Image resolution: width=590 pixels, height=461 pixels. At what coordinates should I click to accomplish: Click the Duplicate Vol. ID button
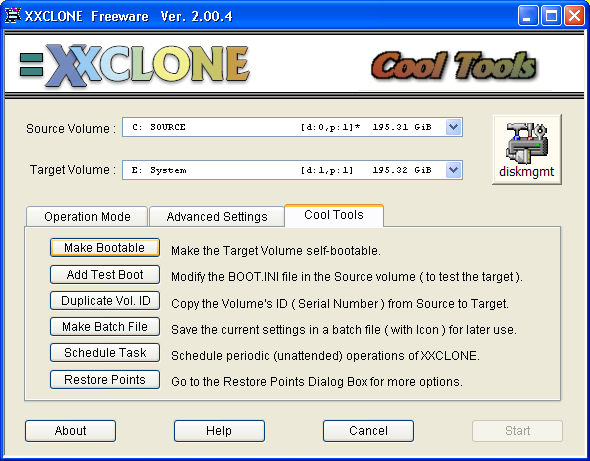(105, 301)
